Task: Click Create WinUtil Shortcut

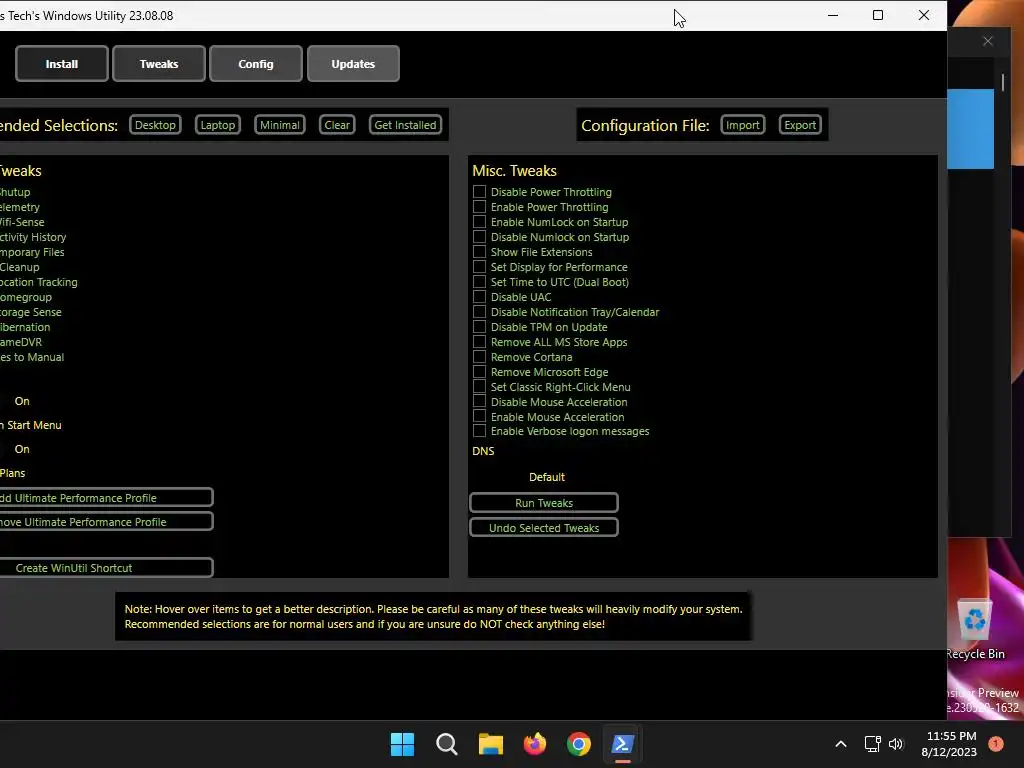Action: [104, 568]
